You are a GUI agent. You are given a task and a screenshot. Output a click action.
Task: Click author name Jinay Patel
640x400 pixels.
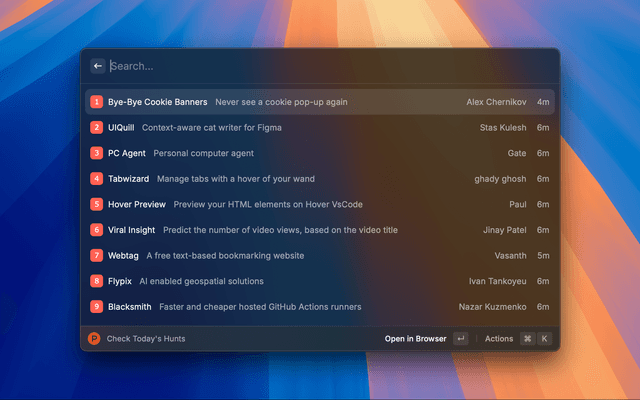point(504,230)
